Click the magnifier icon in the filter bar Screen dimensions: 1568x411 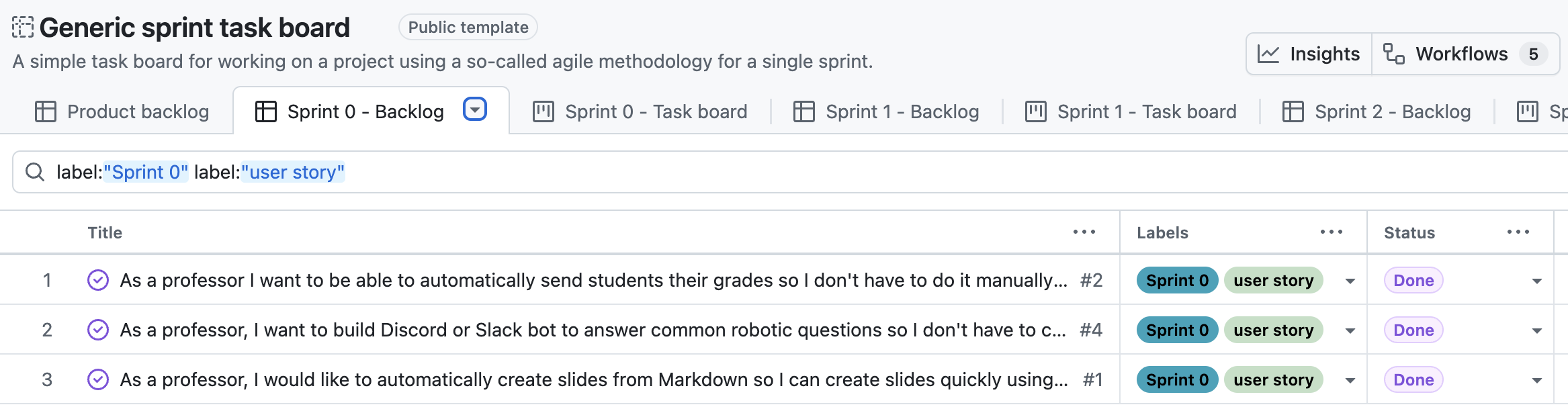[x=35, y=173]
